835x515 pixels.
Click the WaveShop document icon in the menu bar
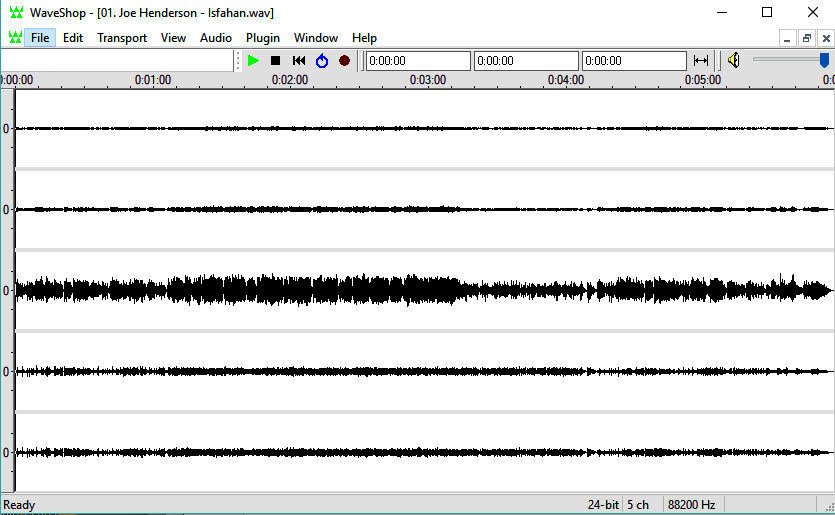pyautogui.click(x=15, y=37)
